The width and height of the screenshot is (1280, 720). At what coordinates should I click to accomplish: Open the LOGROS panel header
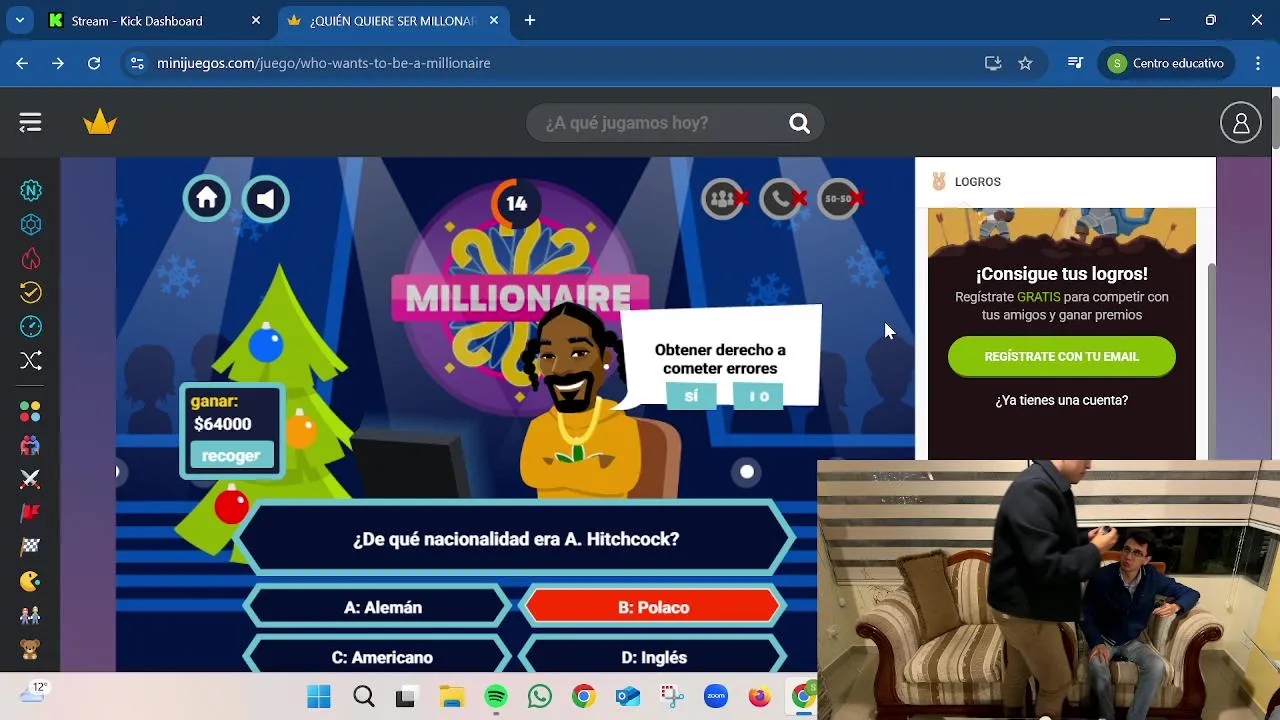point(1065,182)
